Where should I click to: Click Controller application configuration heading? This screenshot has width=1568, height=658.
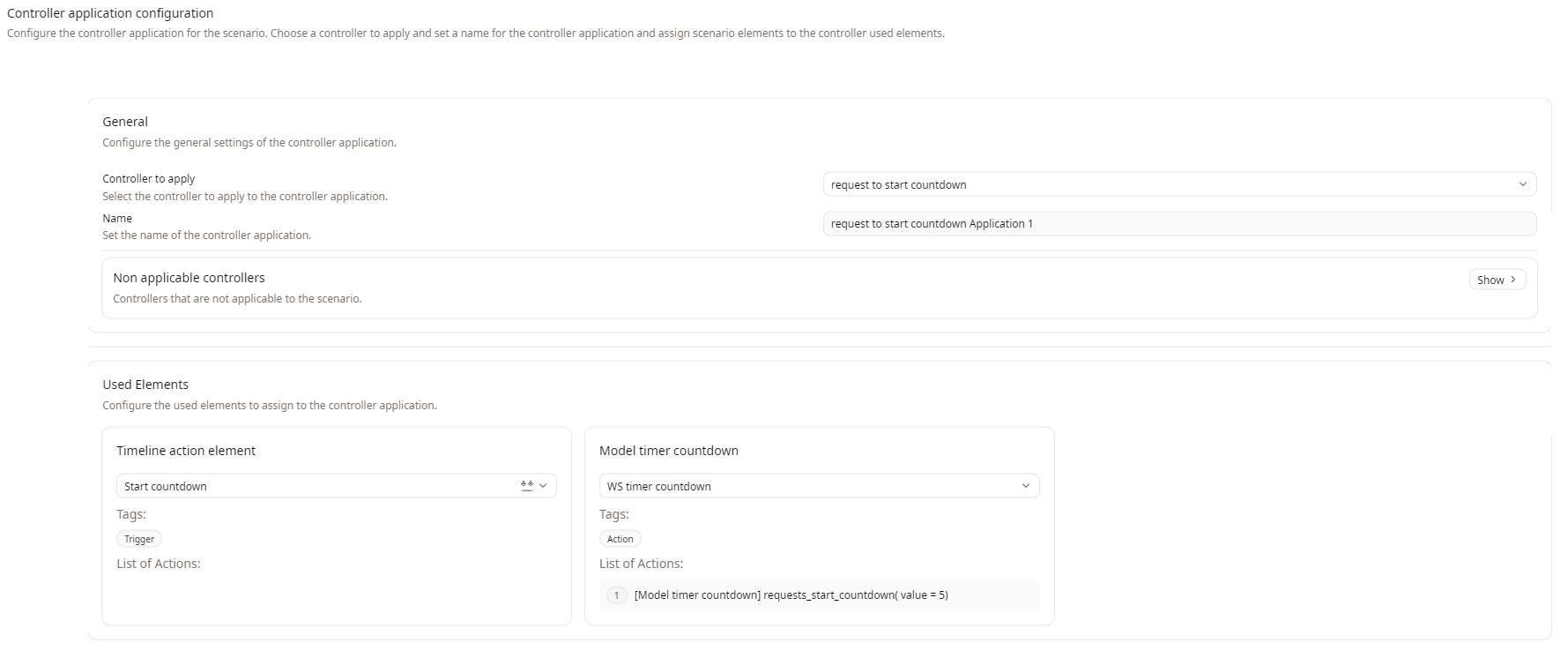(x=110, y=13)
